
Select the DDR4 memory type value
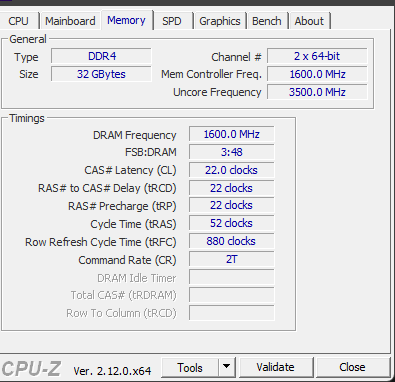pos(101,56)
